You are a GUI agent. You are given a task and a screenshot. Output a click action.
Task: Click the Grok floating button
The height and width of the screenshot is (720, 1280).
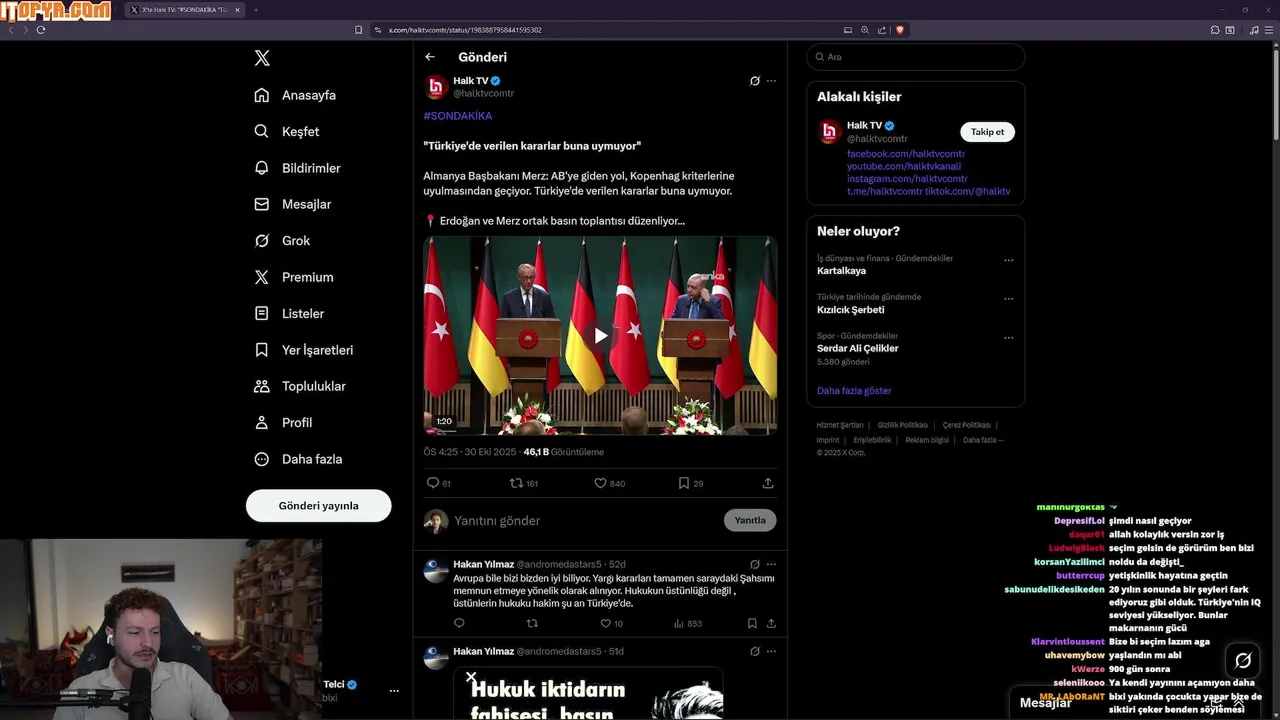(x=1243, y=660)
